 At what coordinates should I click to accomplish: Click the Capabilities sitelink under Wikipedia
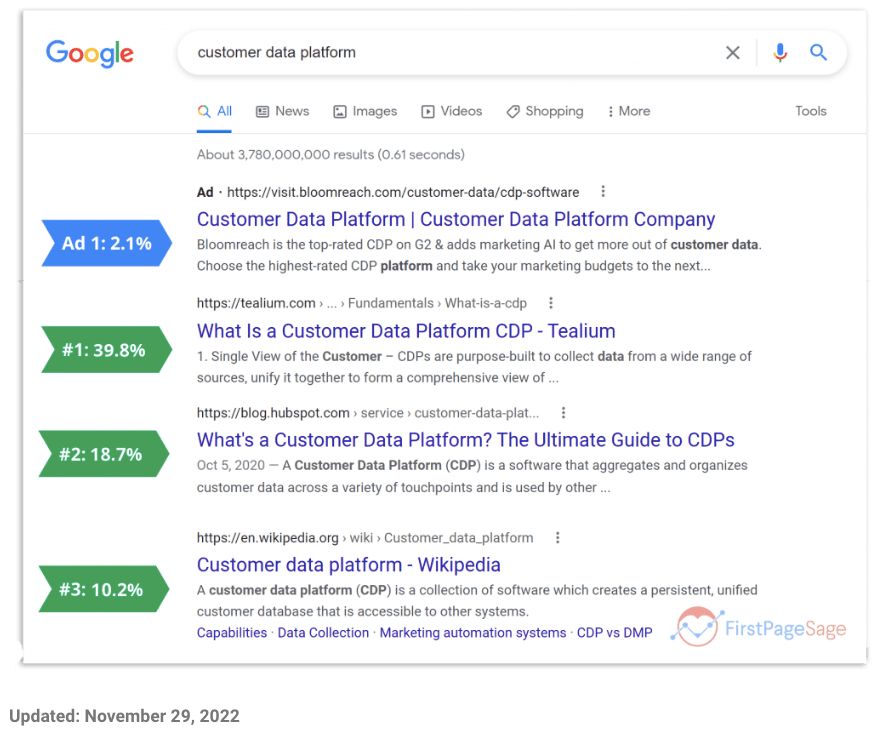231,632
